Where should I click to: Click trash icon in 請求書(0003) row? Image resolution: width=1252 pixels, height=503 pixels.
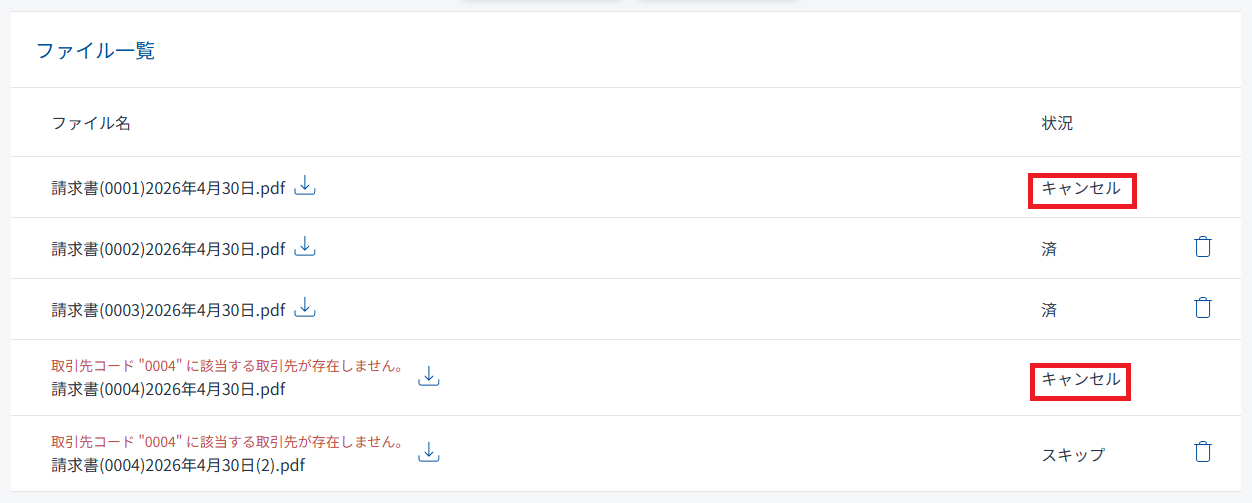[1203, 308]
